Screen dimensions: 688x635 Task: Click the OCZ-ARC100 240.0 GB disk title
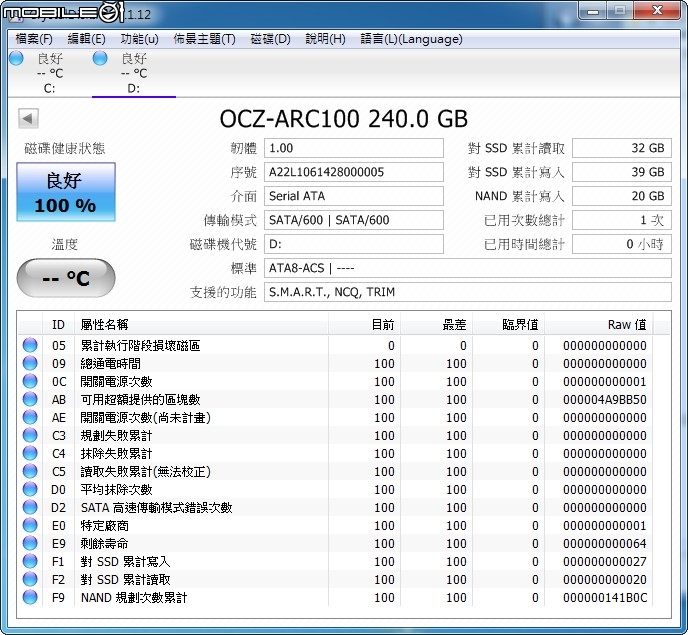point(344,119)
